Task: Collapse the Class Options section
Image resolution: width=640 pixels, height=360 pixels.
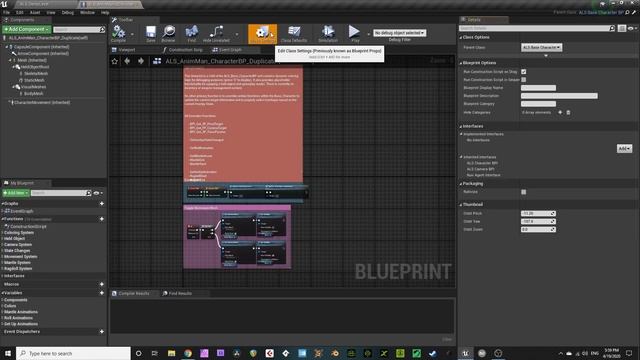Action: pyautogui.click(x=461, y=38)
